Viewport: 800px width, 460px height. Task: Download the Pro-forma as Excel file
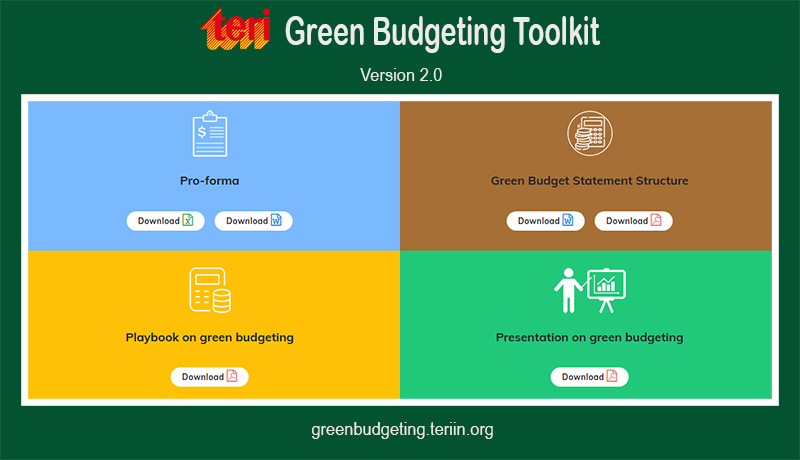coord(165,221)
